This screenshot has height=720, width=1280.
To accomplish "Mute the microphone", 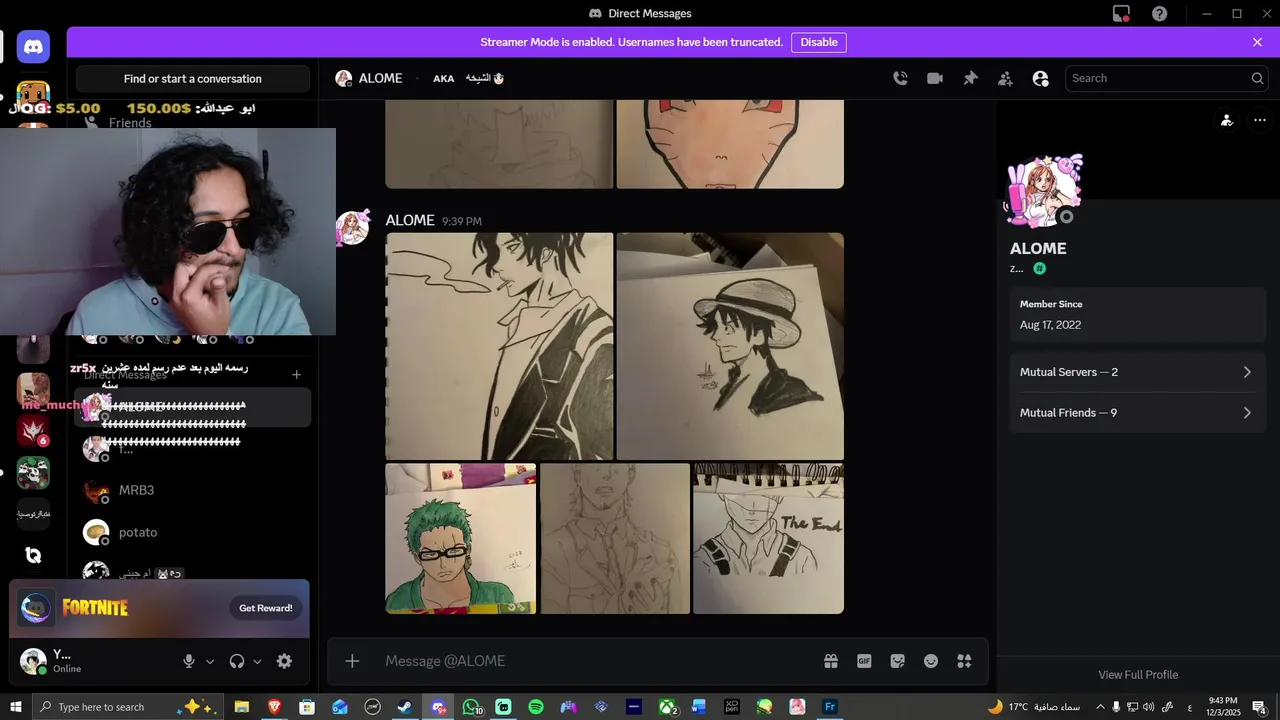I will (189, 661).
